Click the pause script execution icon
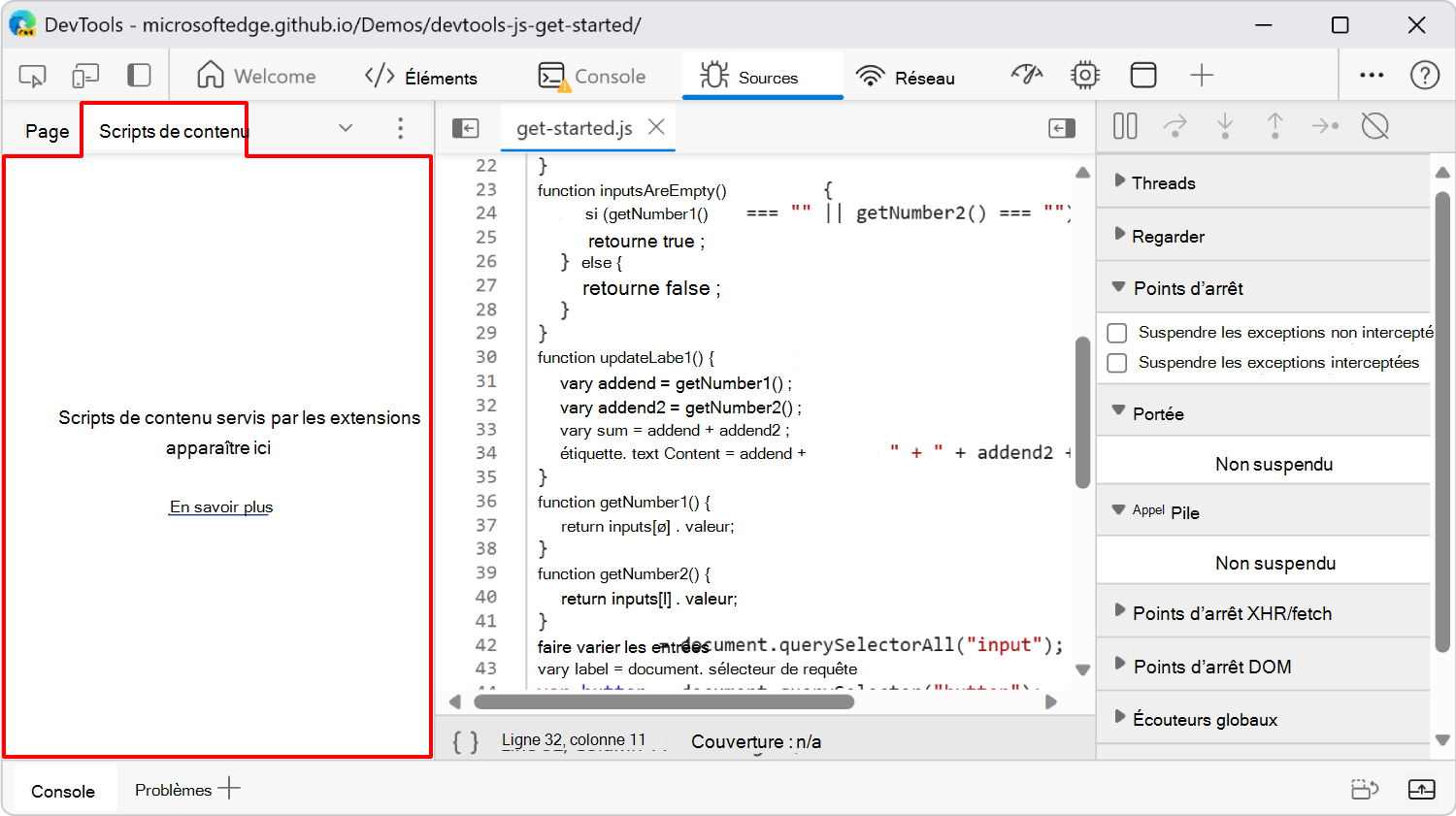This screenshot has width=1456, height=816. click(x=1124, y=126)
